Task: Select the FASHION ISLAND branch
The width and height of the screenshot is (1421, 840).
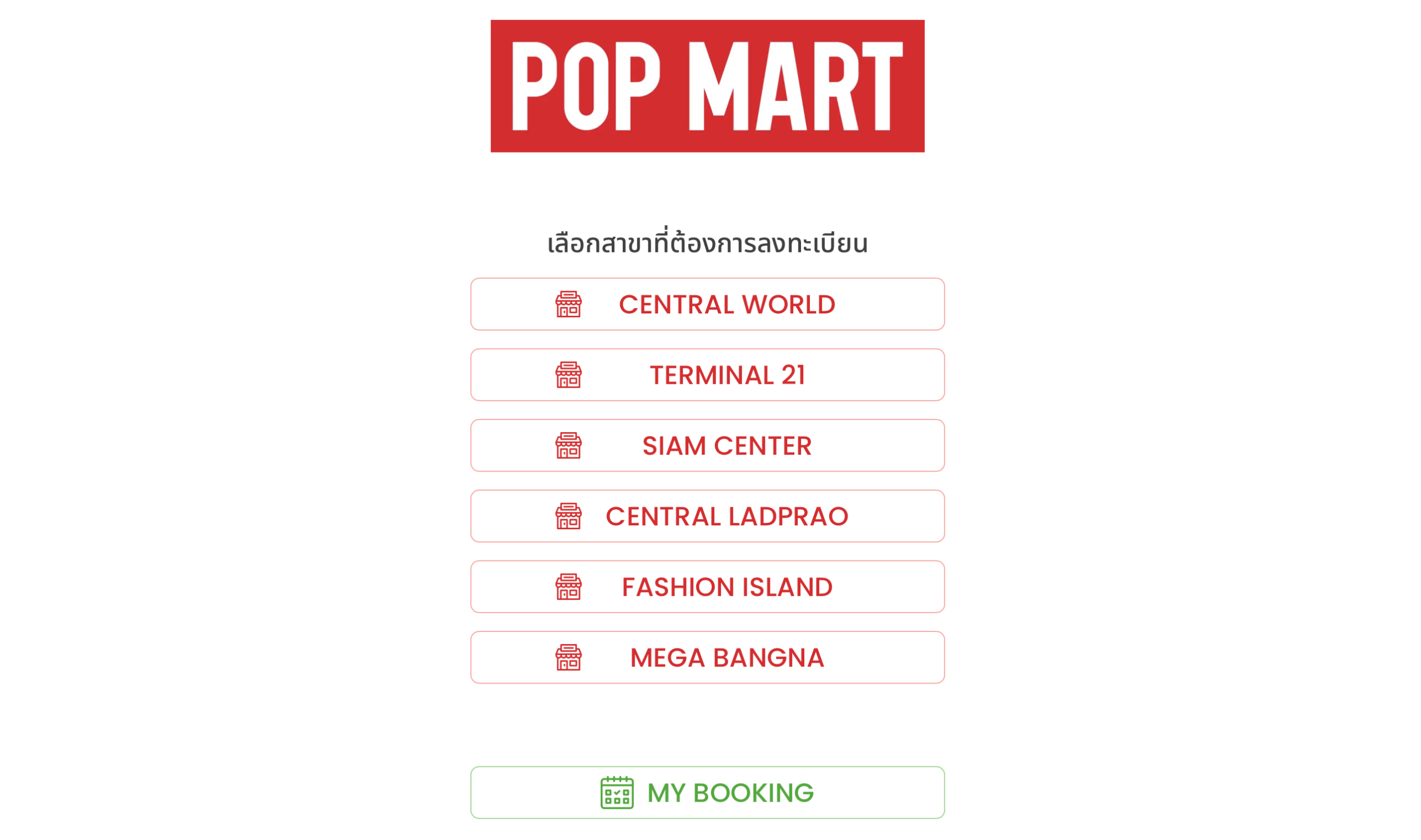Action: click(708, 586)
